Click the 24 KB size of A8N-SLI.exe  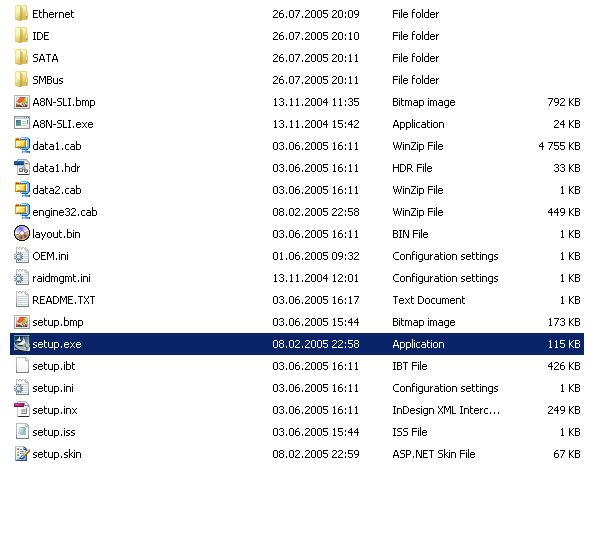567,124
